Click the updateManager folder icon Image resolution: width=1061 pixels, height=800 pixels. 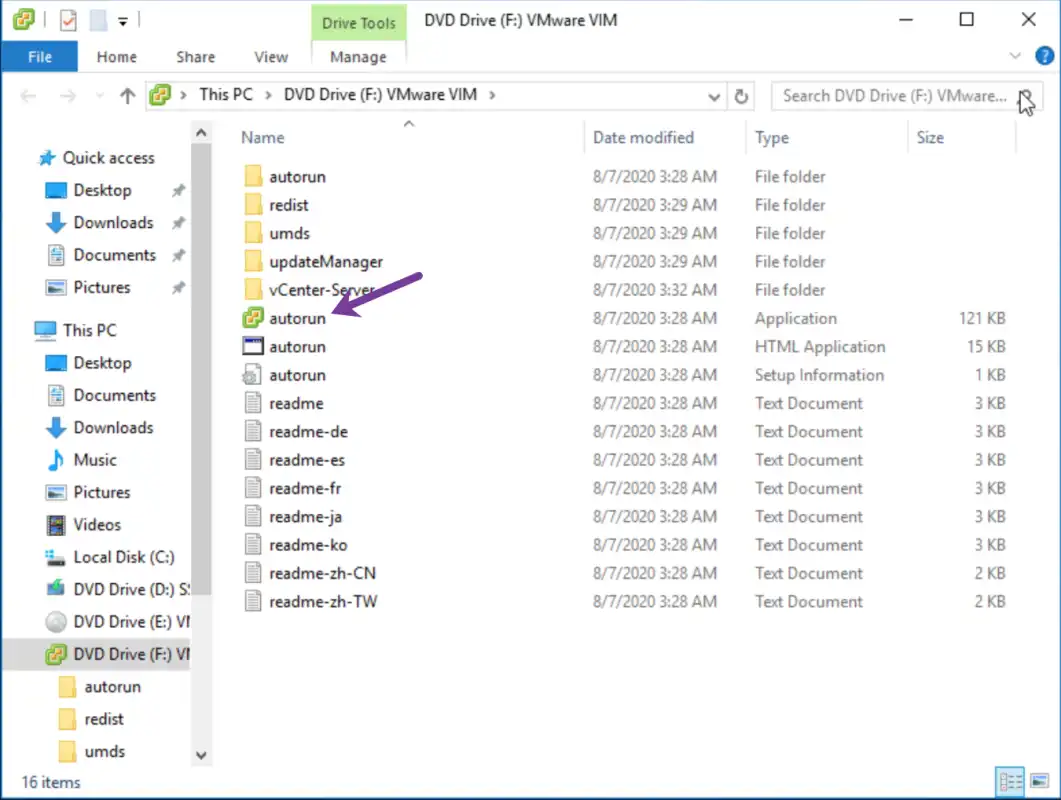pos(252,261)
